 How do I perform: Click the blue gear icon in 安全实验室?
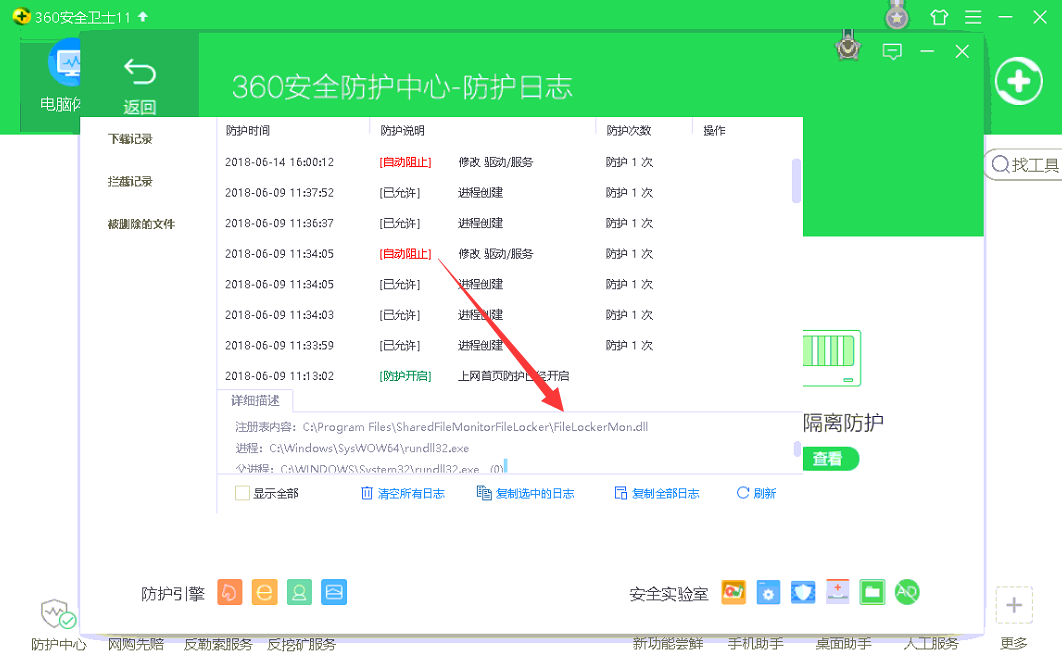[768, 592]
